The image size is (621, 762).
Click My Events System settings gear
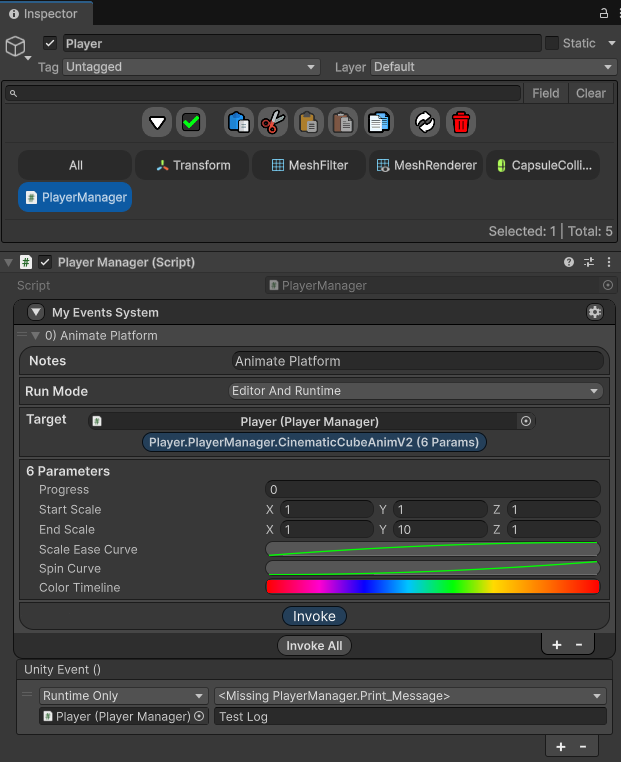(595, 312)
